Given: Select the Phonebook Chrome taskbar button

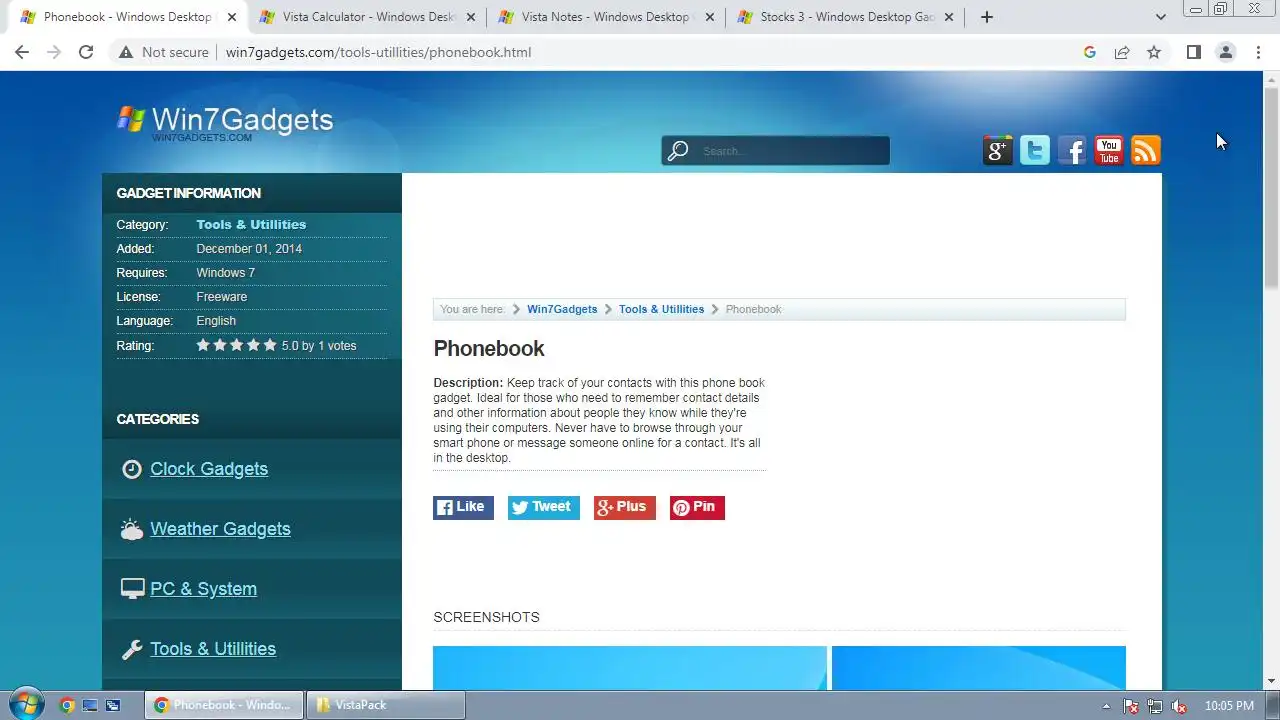Looking at the screenshot, I should tap(224, 705).
